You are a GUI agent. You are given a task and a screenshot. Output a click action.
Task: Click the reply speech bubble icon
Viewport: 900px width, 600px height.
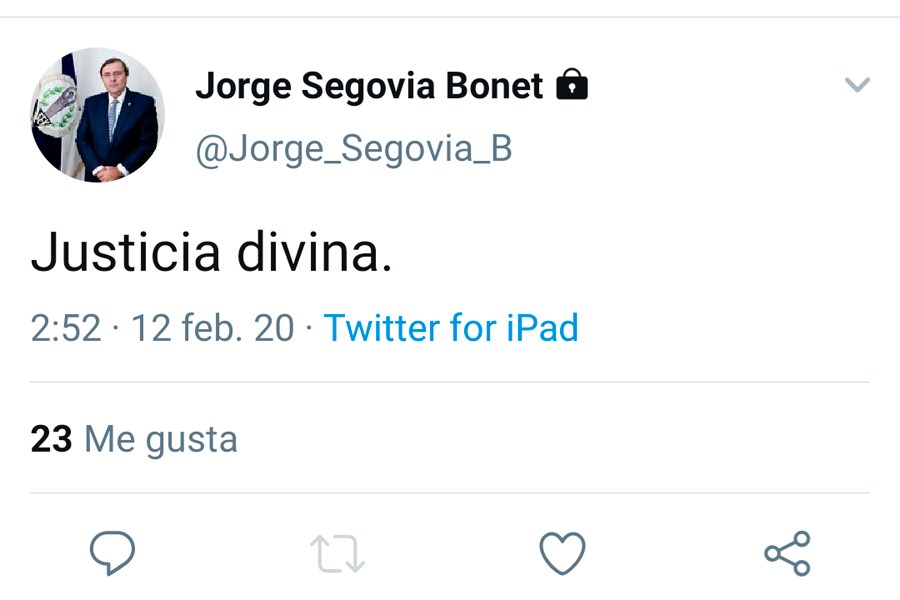(x=112, y=553)
